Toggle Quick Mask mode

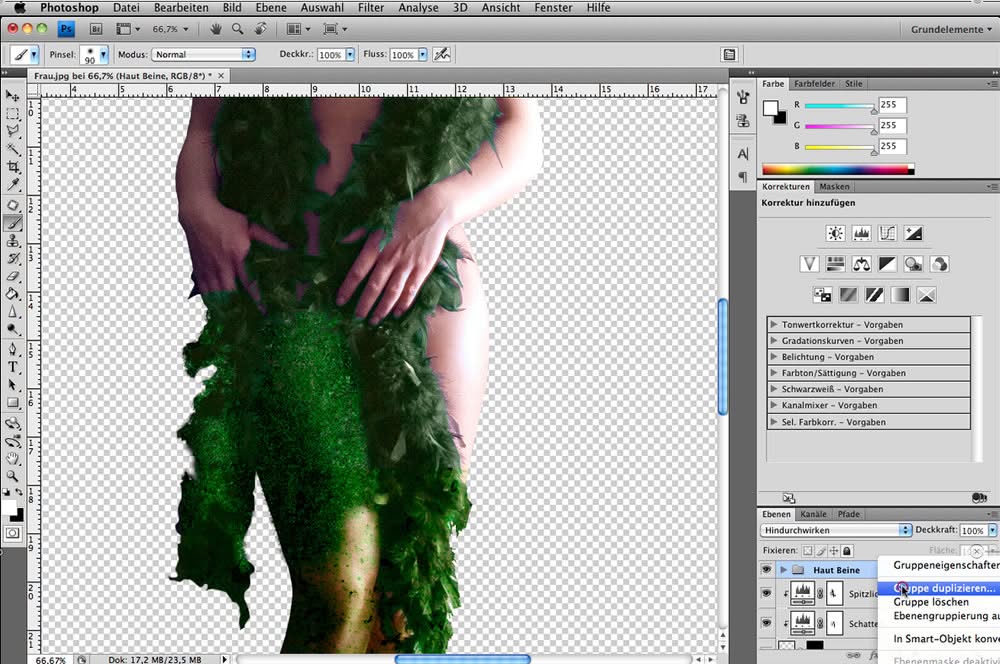pos(13,533)
